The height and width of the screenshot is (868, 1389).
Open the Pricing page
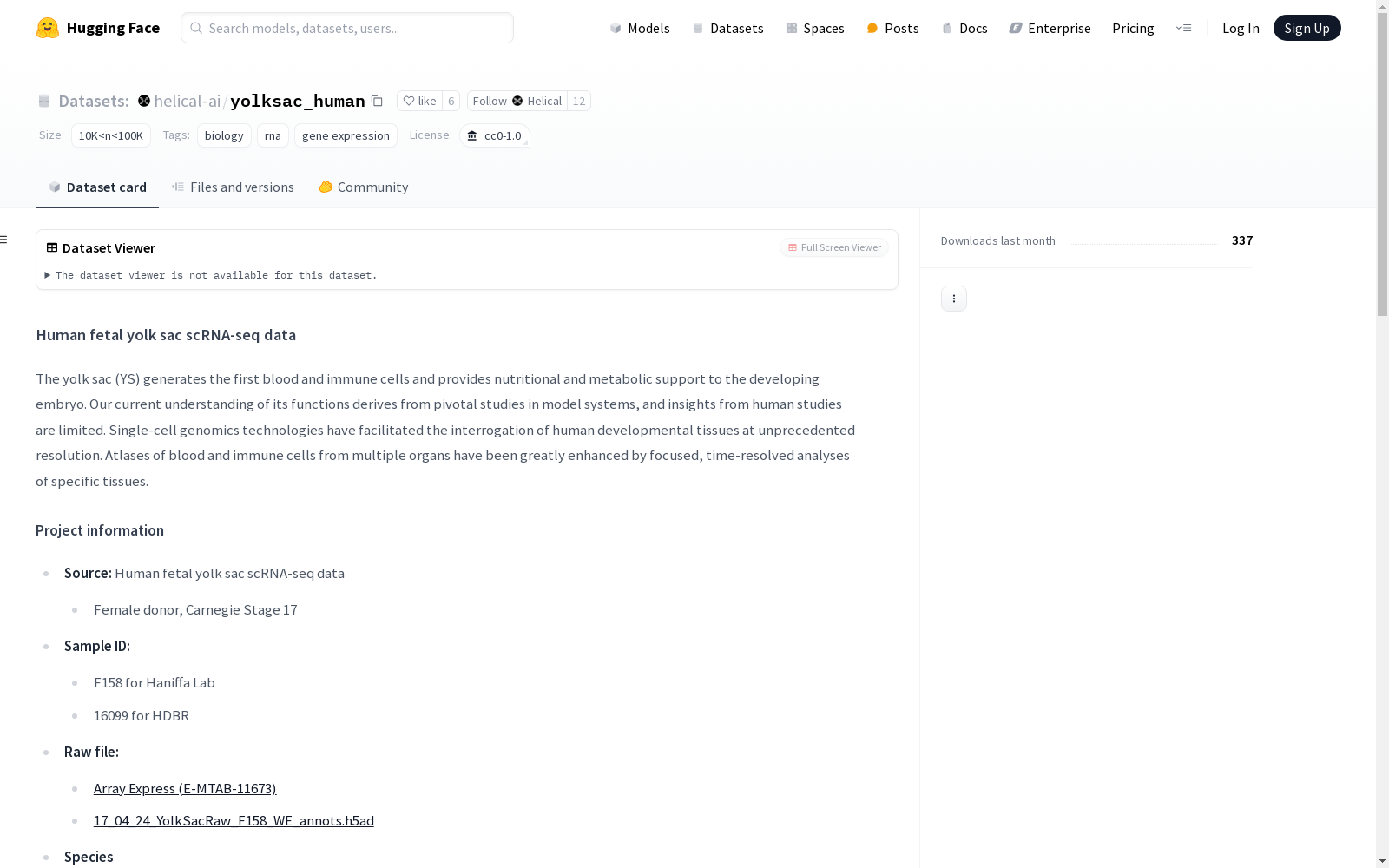(1133, 28)
